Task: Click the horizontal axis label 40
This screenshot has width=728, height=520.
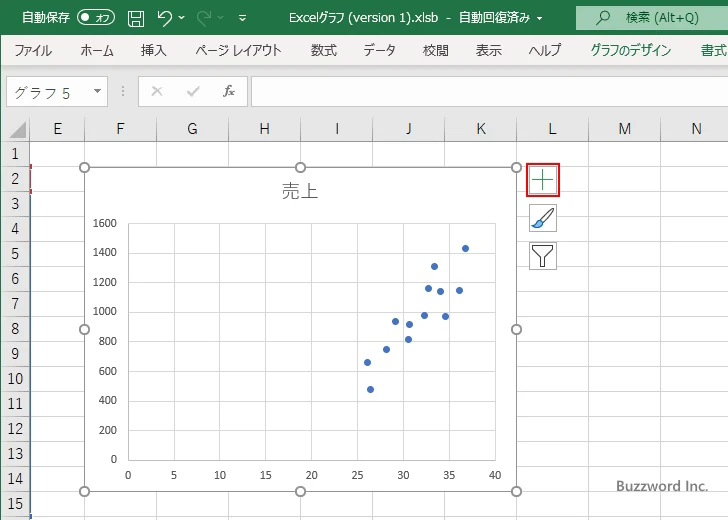Action: click(495, 475)
